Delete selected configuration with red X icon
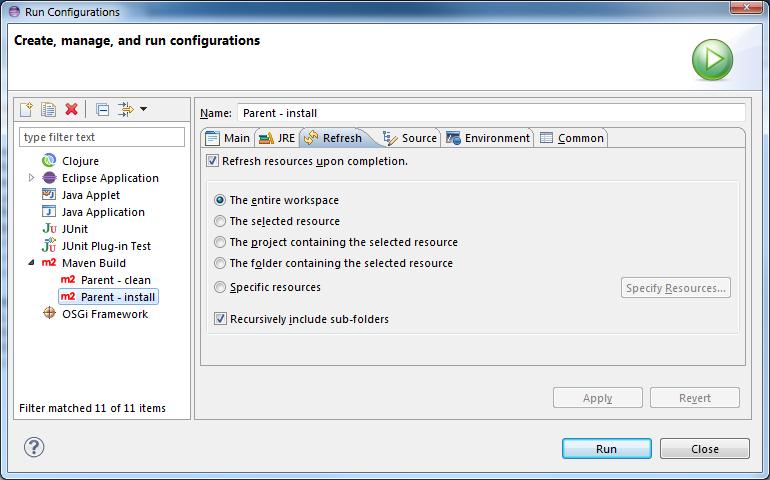This screenshot has height=480, width=770. [x=71, y=109]
